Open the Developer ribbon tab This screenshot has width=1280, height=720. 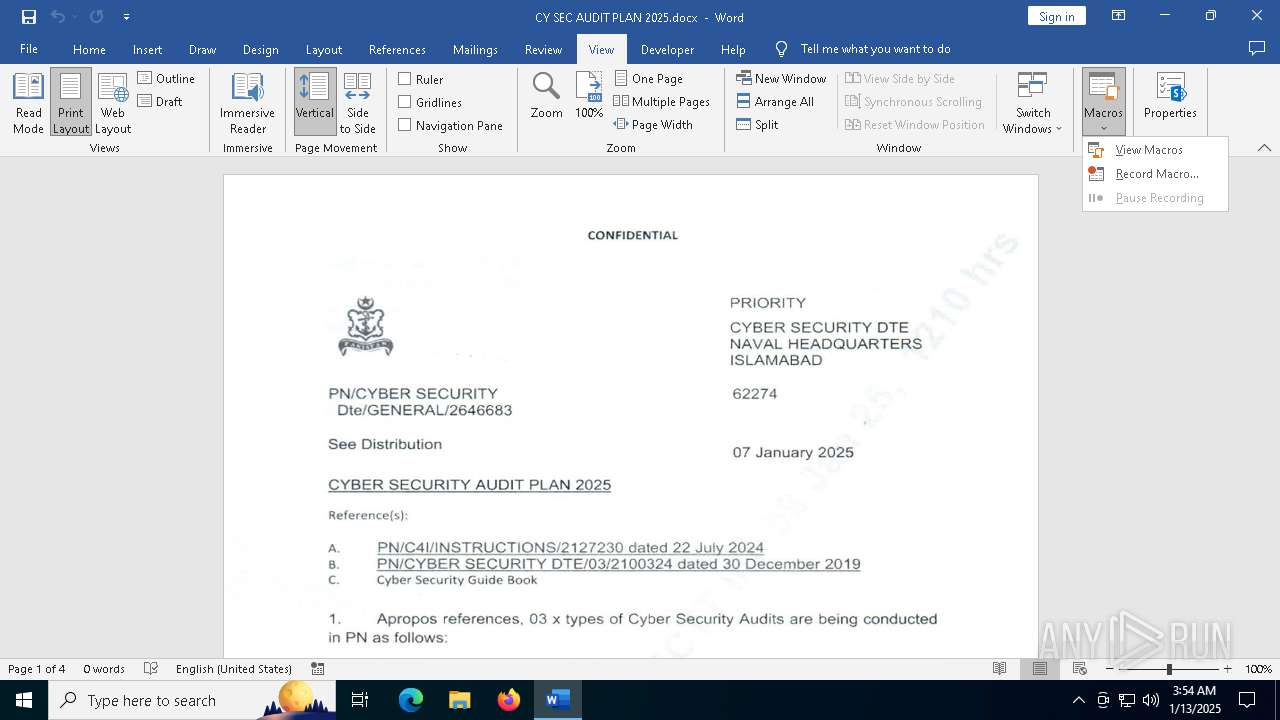pos(667,49)
